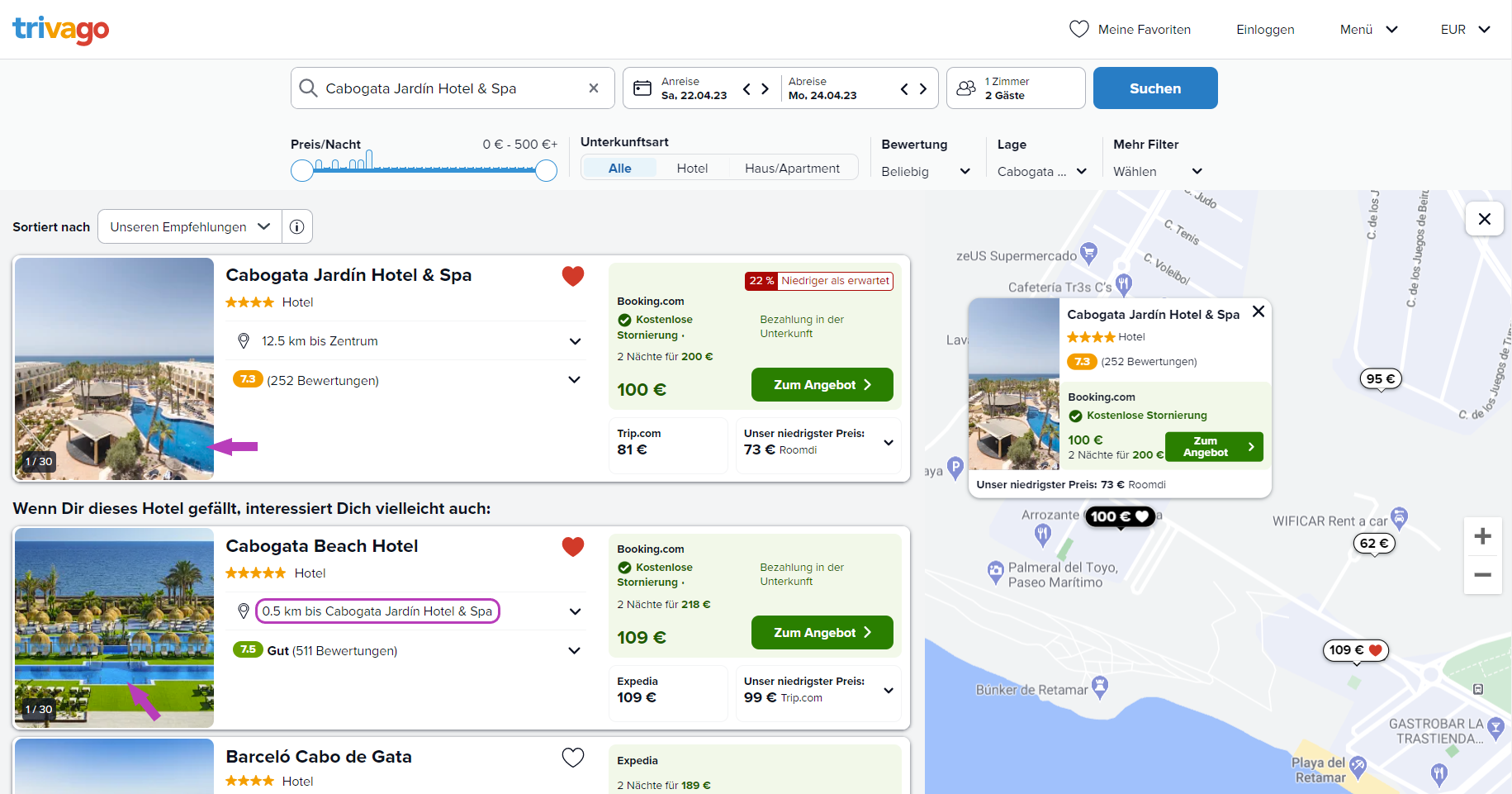Select the 95 € map price marker
The height and width of the screenshot is (794, 1512).
click(1381, 379)
